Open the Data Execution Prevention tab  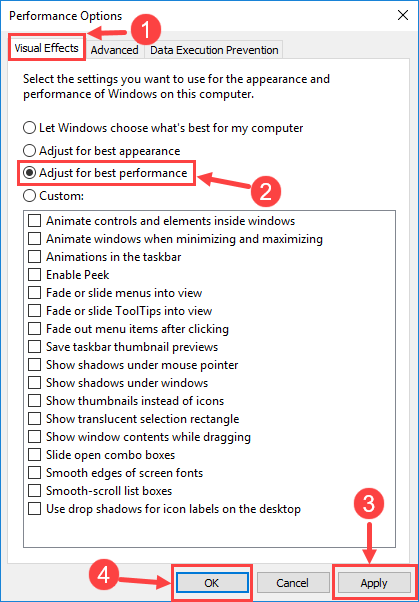[214, 50]
